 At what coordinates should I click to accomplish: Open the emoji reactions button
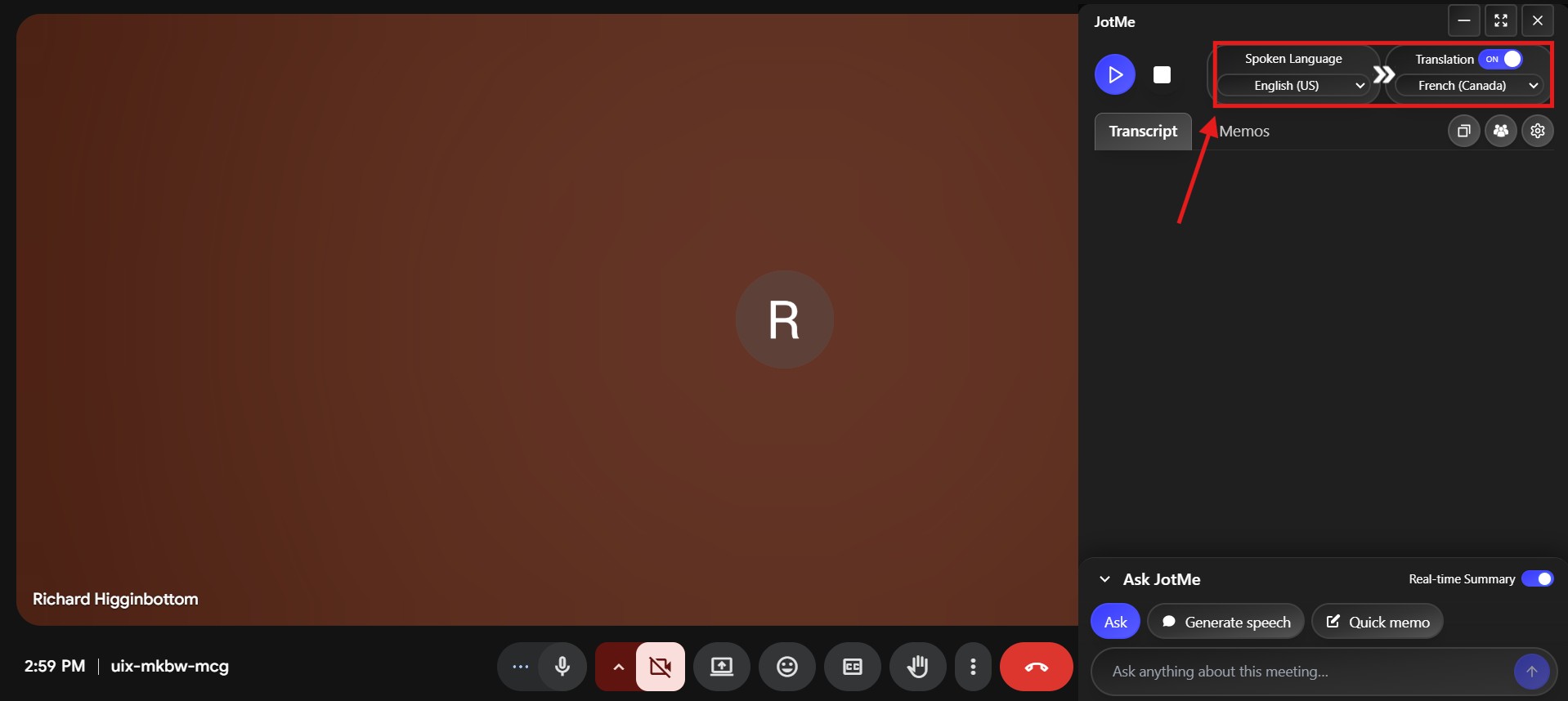(x=786, y=667)
